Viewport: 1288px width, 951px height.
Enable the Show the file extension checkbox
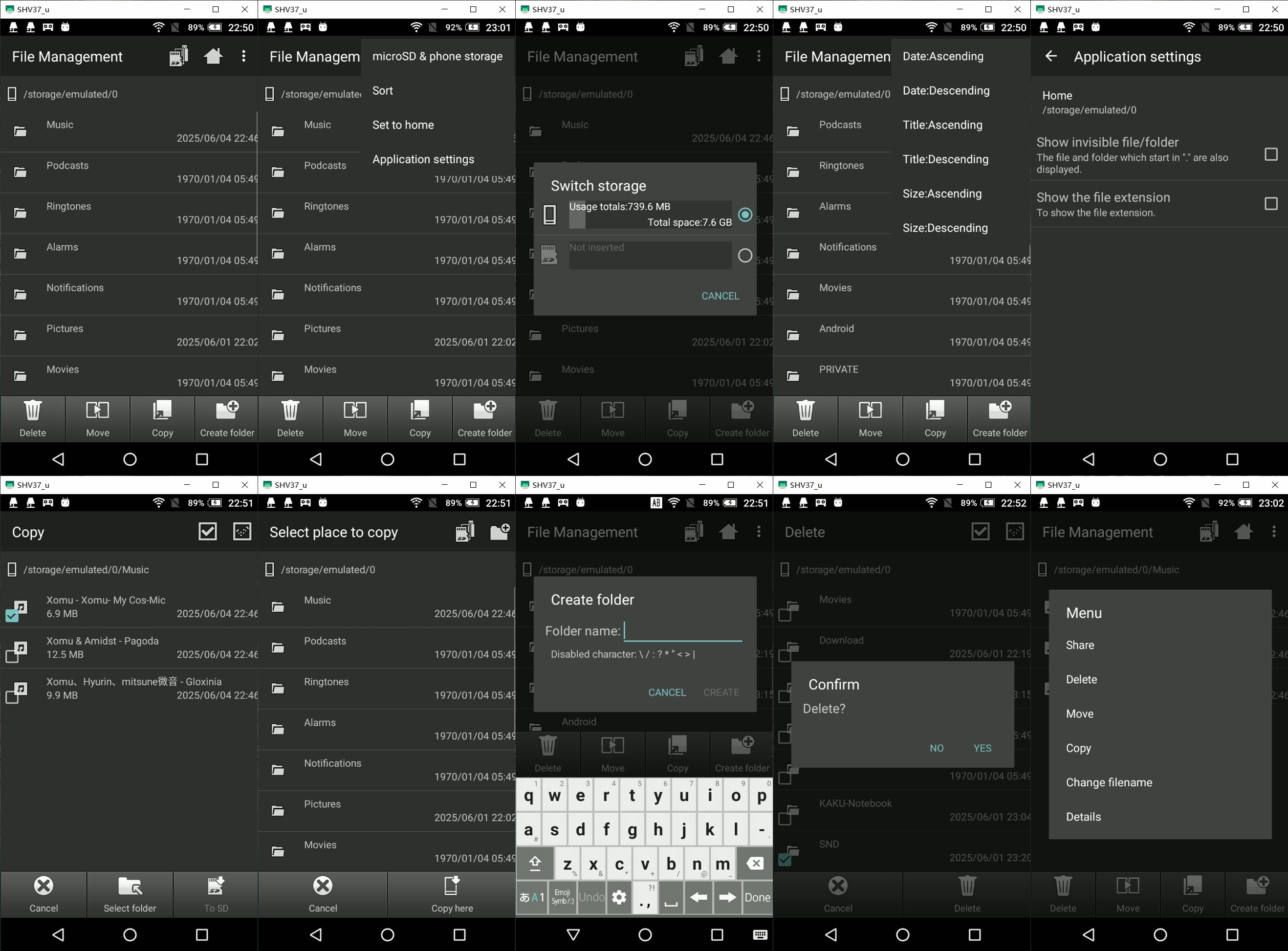pyautogui.click(x=1271, y=204)
